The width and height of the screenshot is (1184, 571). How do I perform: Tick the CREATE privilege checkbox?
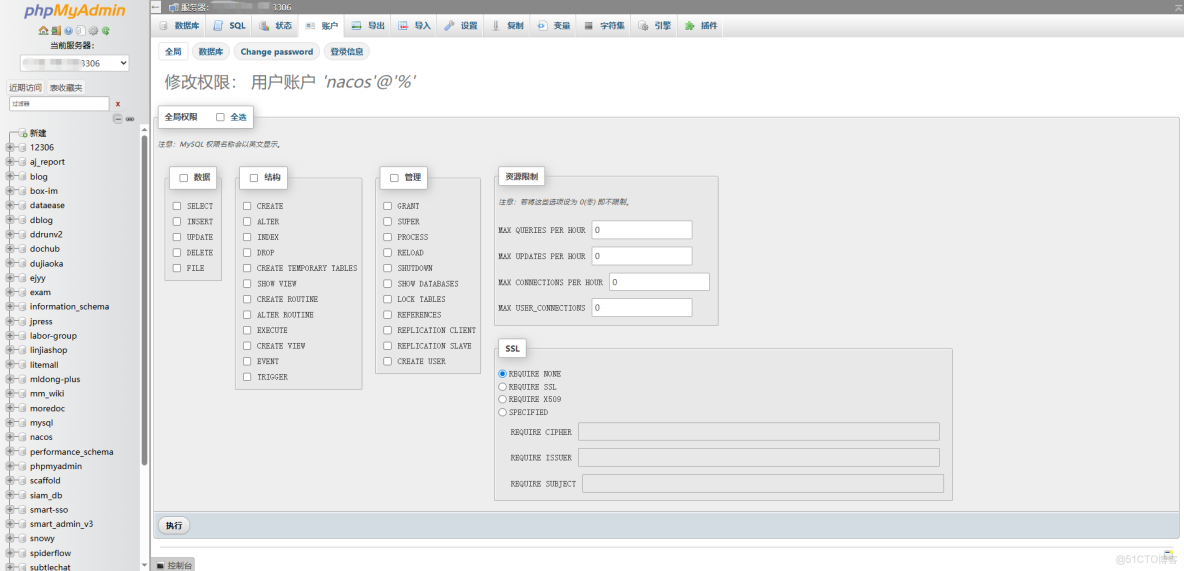coord(247,206)
